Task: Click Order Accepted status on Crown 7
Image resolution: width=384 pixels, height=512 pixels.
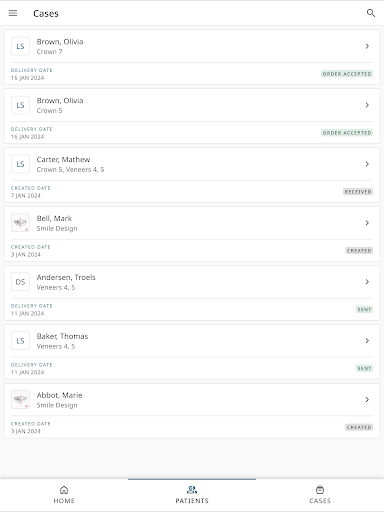Action: click(347, 74)
